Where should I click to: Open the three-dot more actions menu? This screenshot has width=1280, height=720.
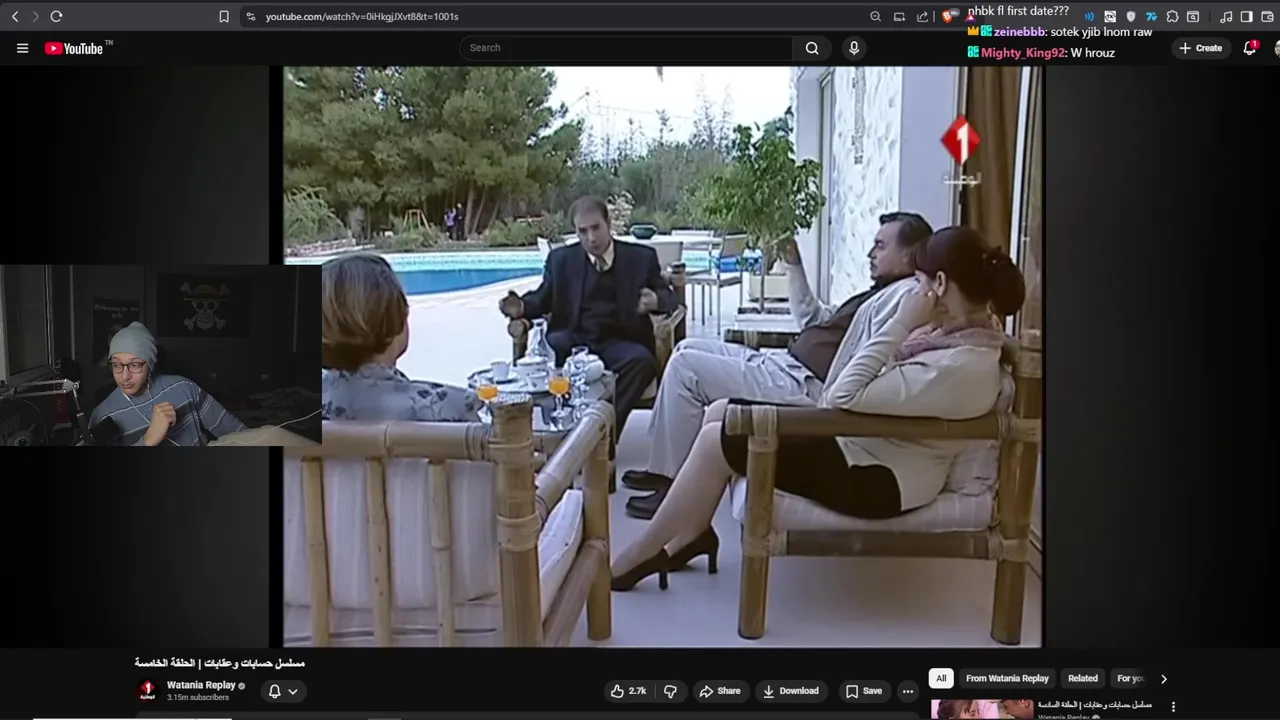pos(907,691)
